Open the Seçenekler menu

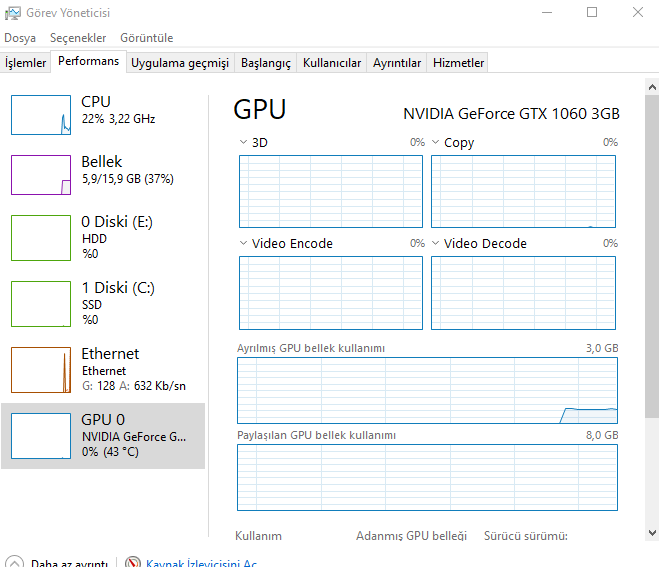pos(78,38)
